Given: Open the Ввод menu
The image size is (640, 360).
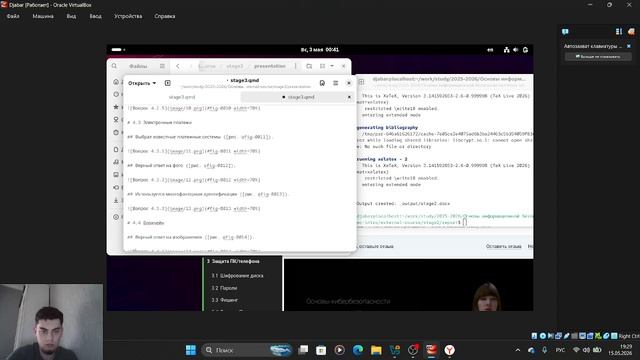Looking at the screenshot, I should (96, 16).
